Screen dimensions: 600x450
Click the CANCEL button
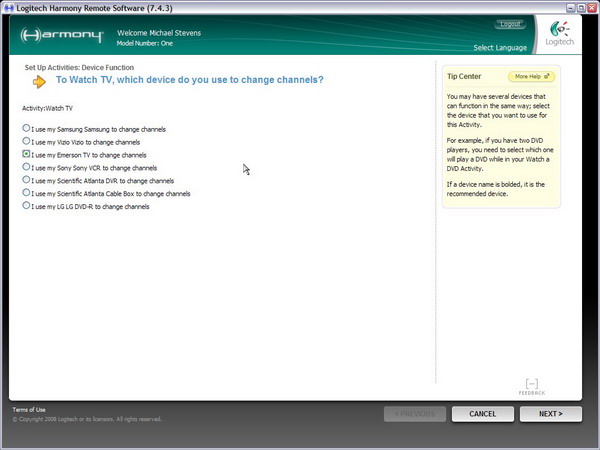483,414
